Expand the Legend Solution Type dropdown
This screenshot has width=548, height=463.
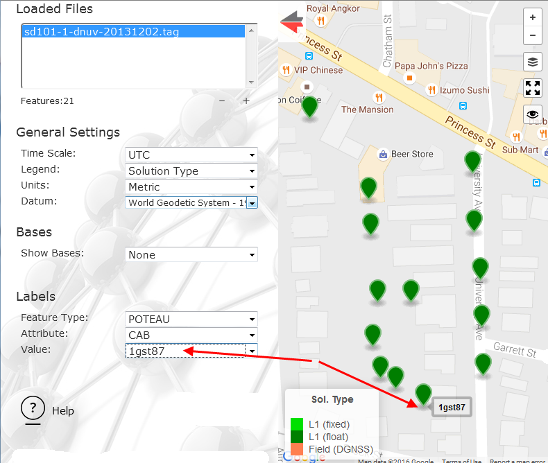point(191,171)
